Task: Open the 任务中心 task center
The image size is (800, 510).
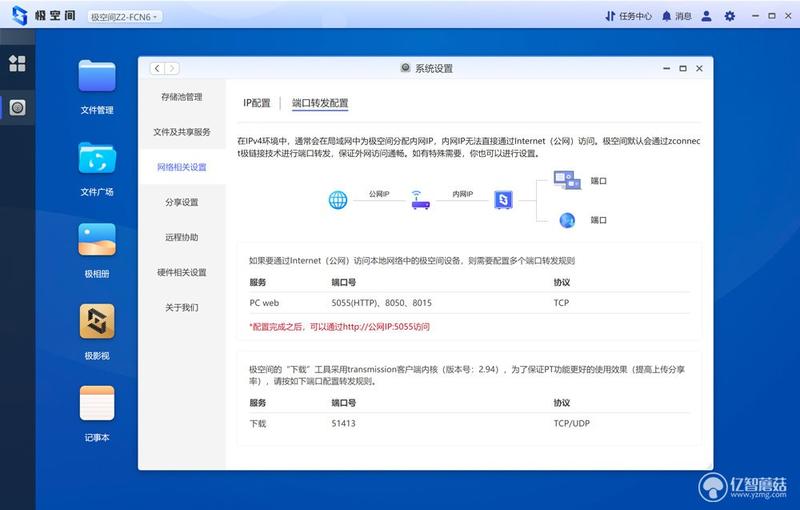Action: 628,16
